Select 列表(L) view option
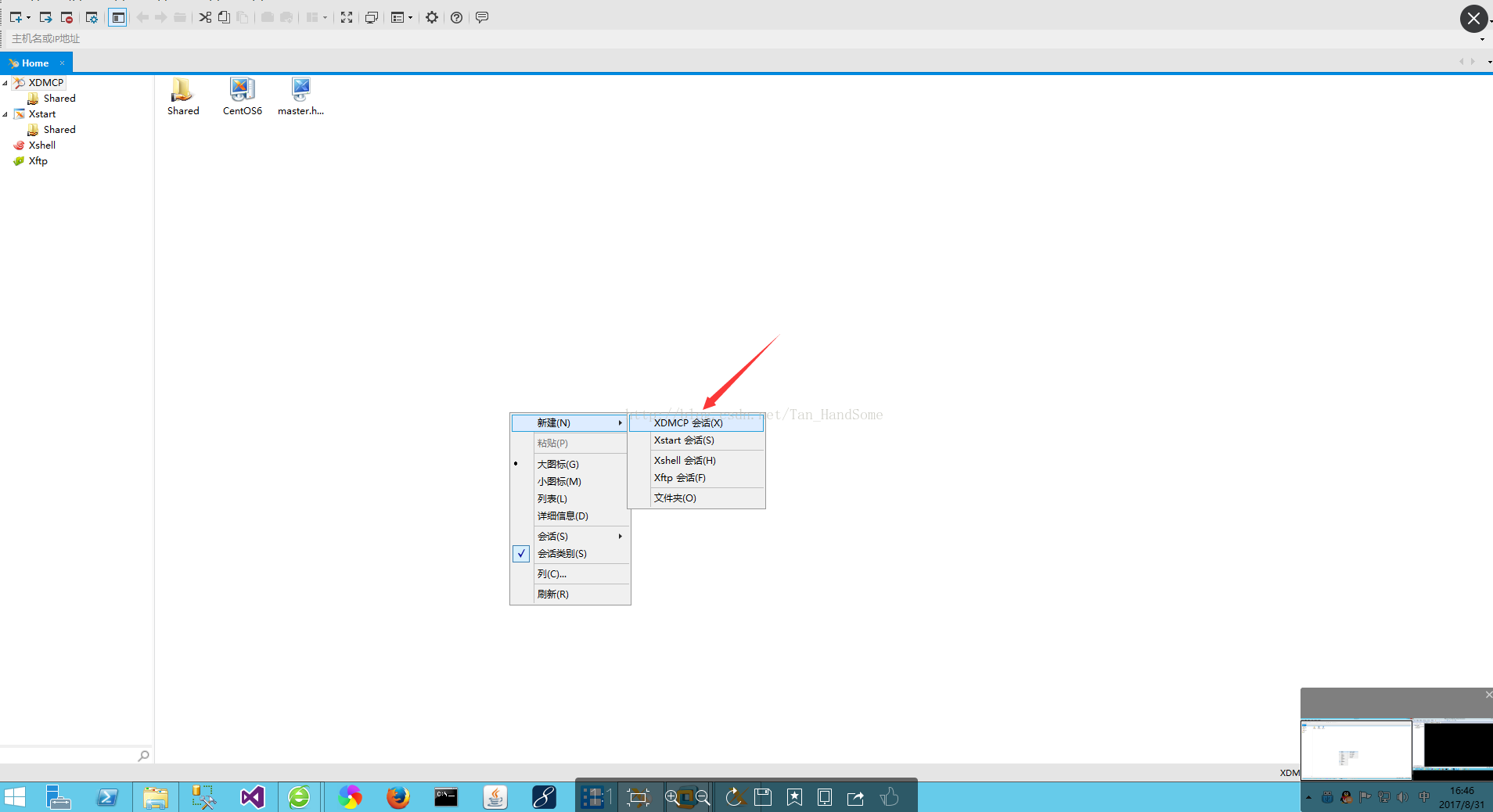This screenshot has width=1493, height=812. point(570,498)
